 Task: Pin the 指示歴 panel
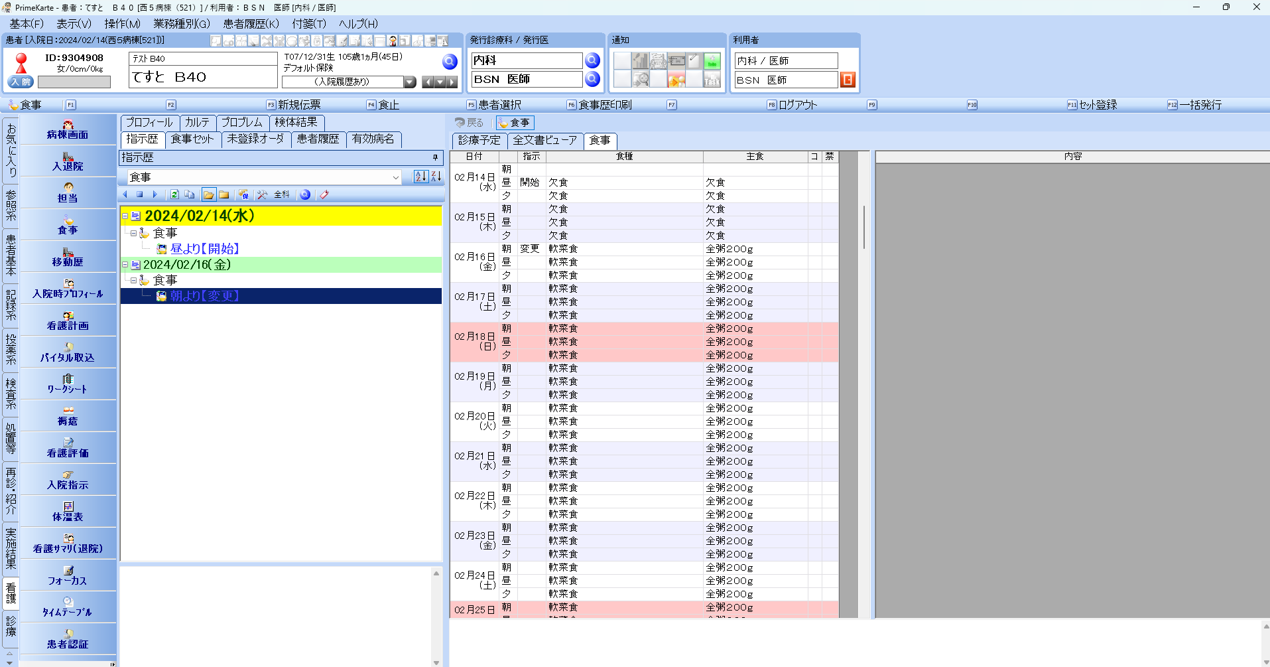point(435,158)
